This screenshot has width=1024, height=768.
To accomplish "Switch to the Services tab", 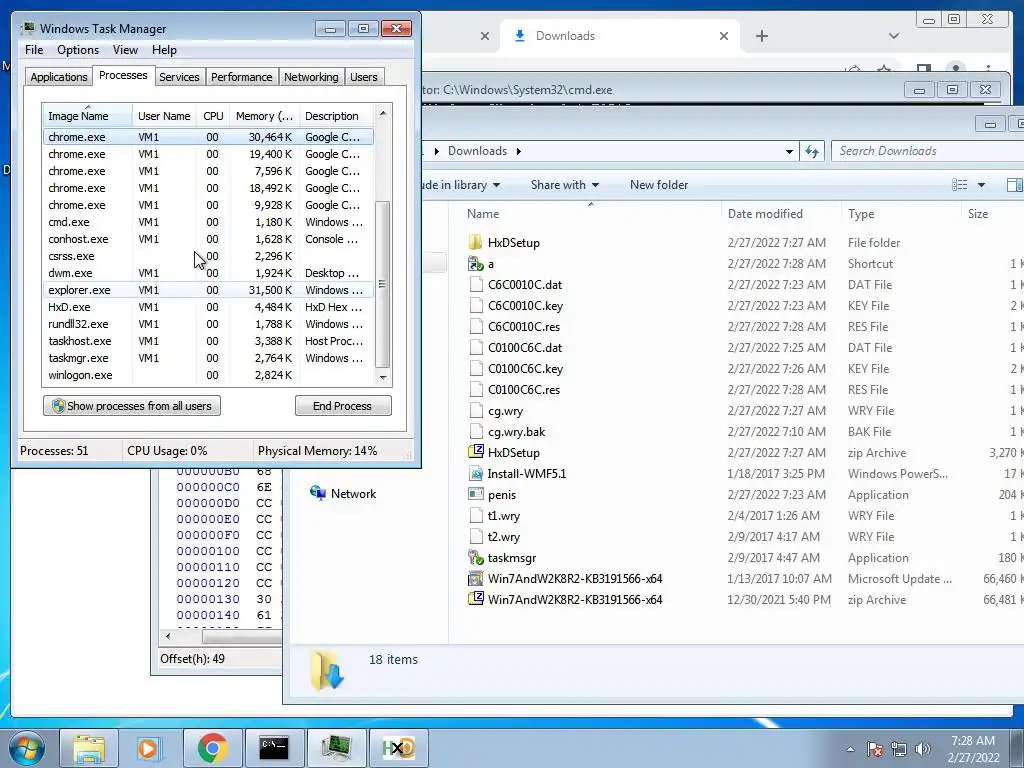I will pyautogui.click(x=179, y=77).
